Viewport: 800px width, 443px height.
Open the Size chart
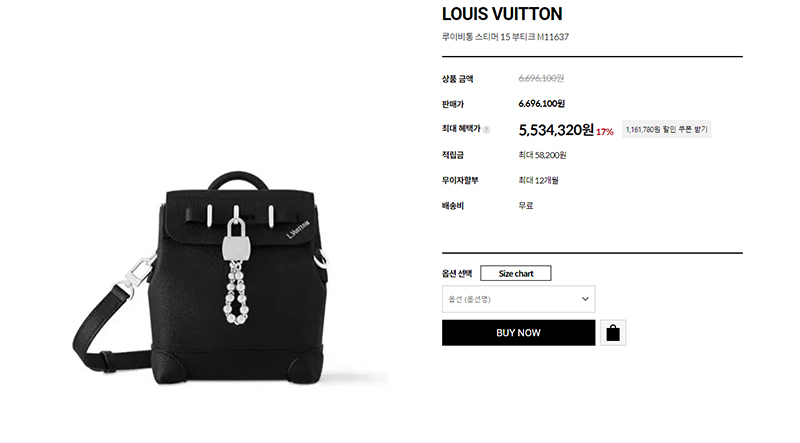(515, 273)
